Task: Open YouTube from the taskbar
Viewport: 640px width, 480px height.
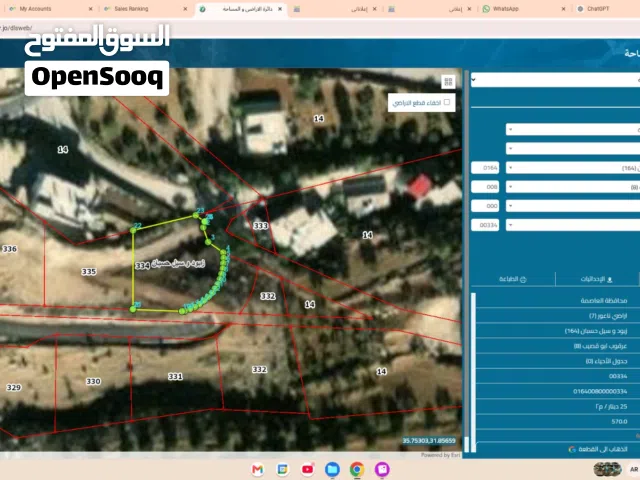Action: click(x=307, y=469)
